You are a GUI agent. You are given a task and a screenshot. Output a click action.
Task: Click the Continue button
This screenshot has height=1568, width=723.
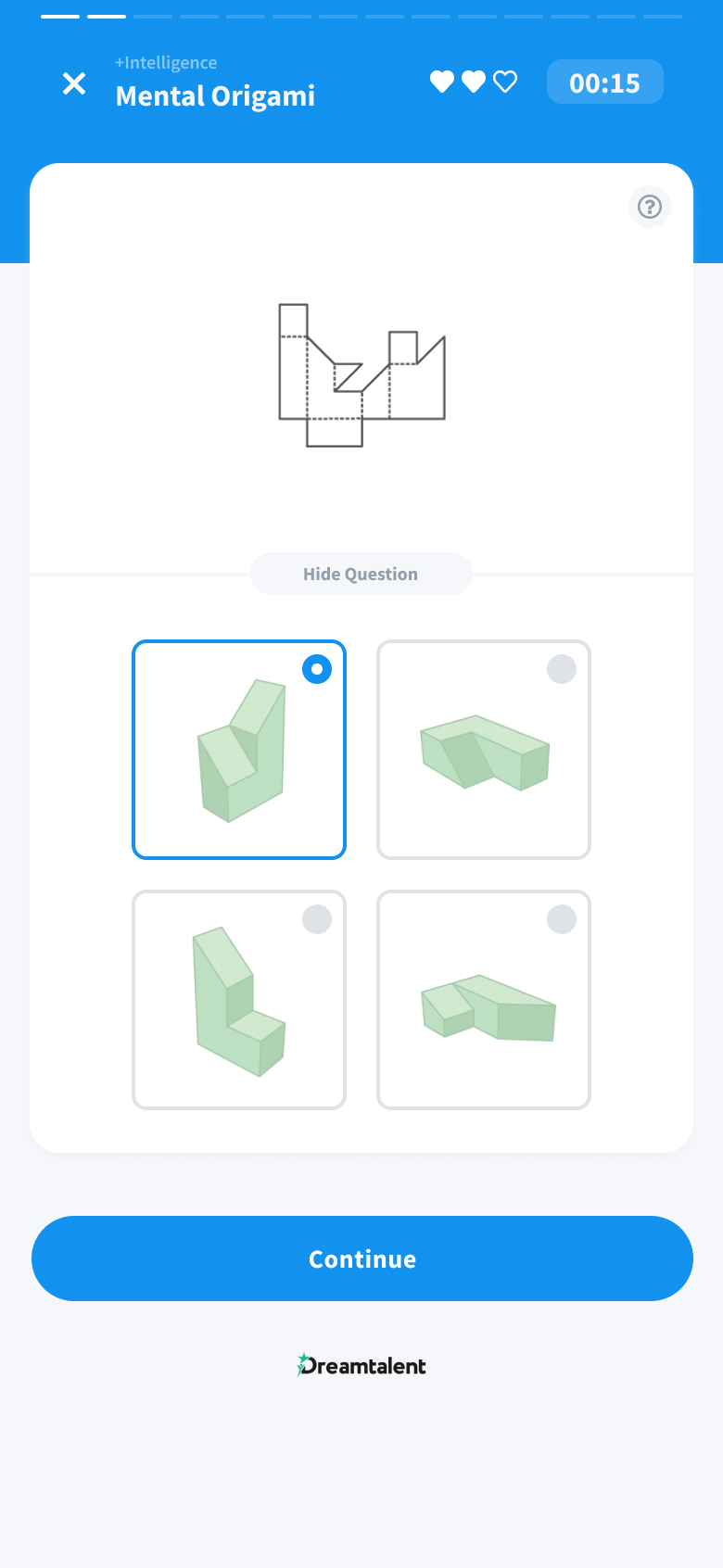tap(362, 1258)
